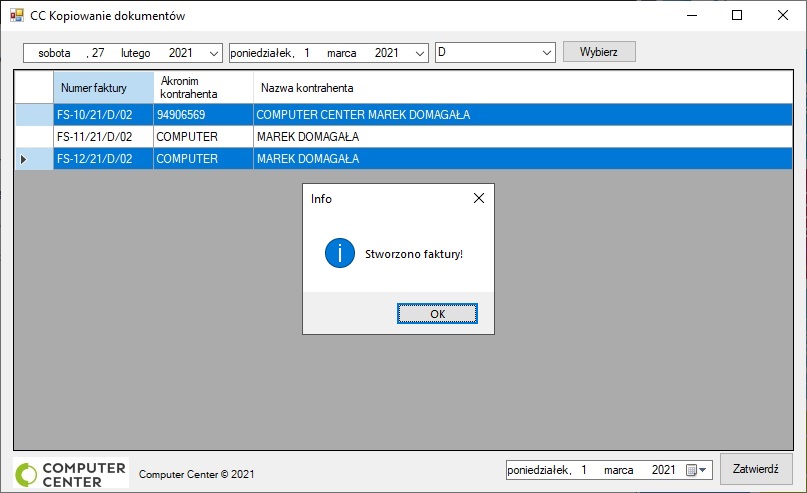
Task: Click the Numer faktury column header
Action: (x=103, y=87)
